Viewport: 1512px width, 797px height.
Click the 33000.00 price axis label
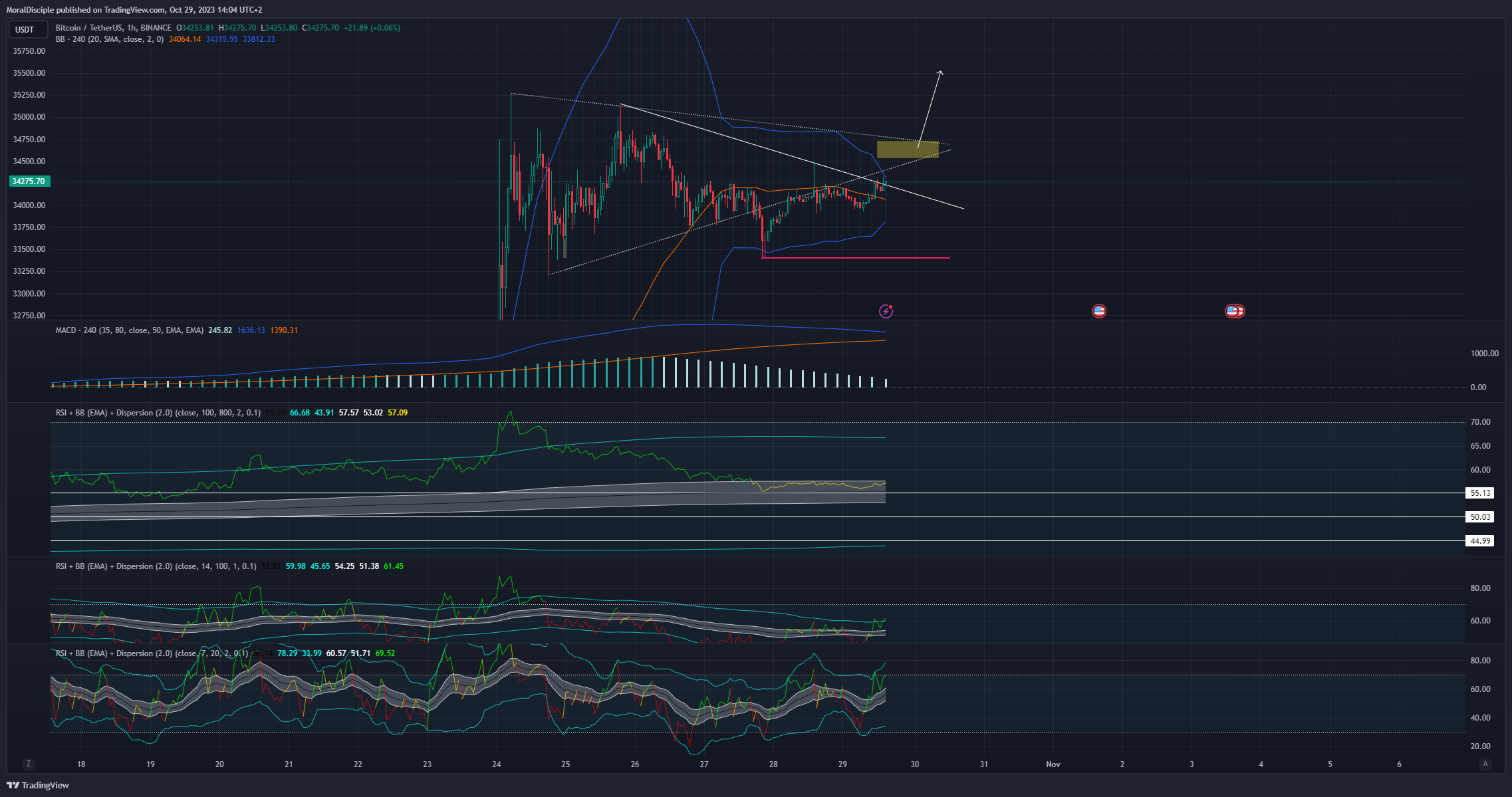pyautogui.click(x=29, y=294)
